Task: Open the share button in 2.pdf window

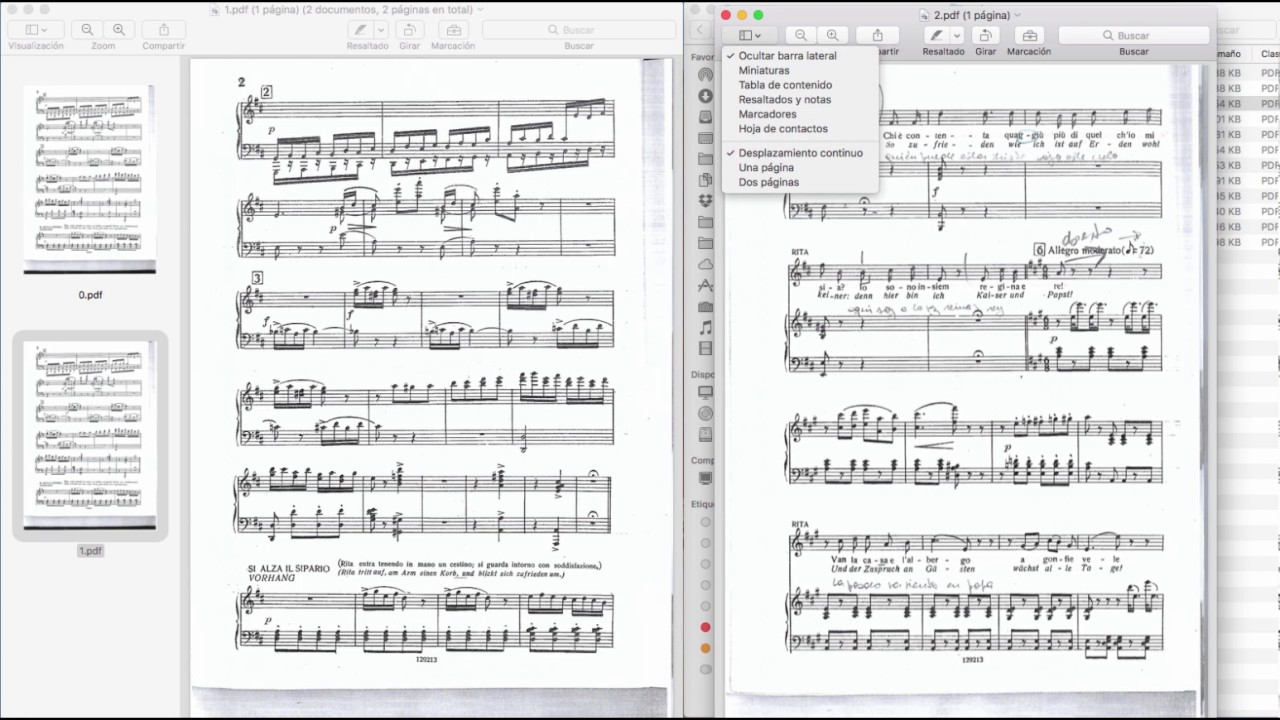Action: [x=878, y=35]
